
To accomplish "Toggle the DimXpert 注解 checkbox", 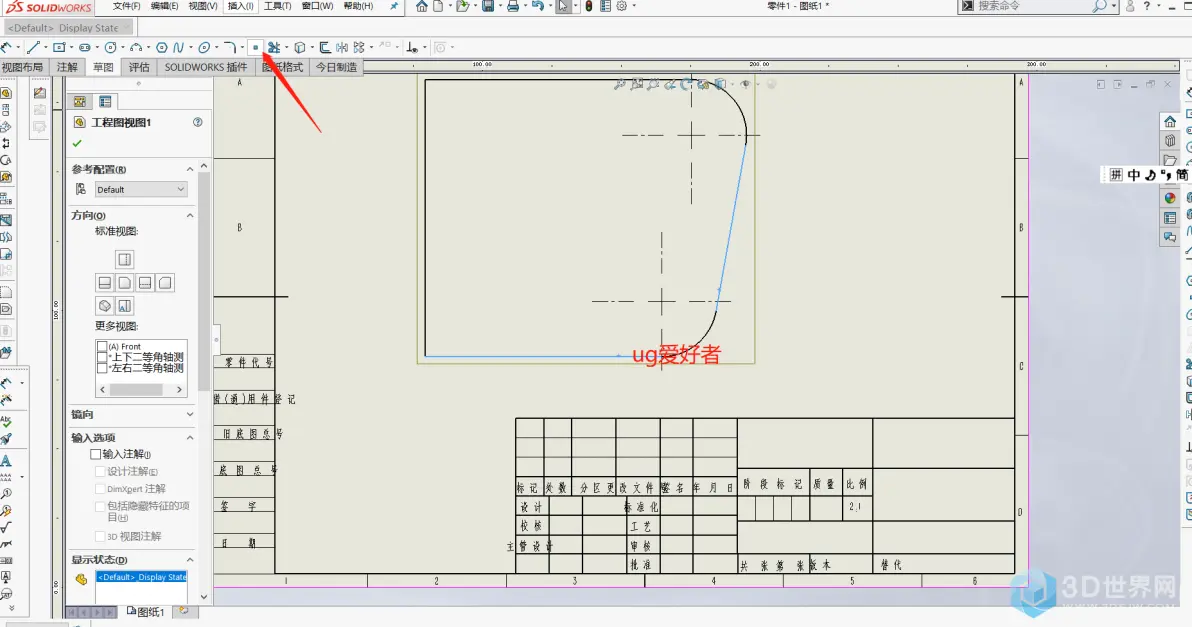I will [100, 489].
